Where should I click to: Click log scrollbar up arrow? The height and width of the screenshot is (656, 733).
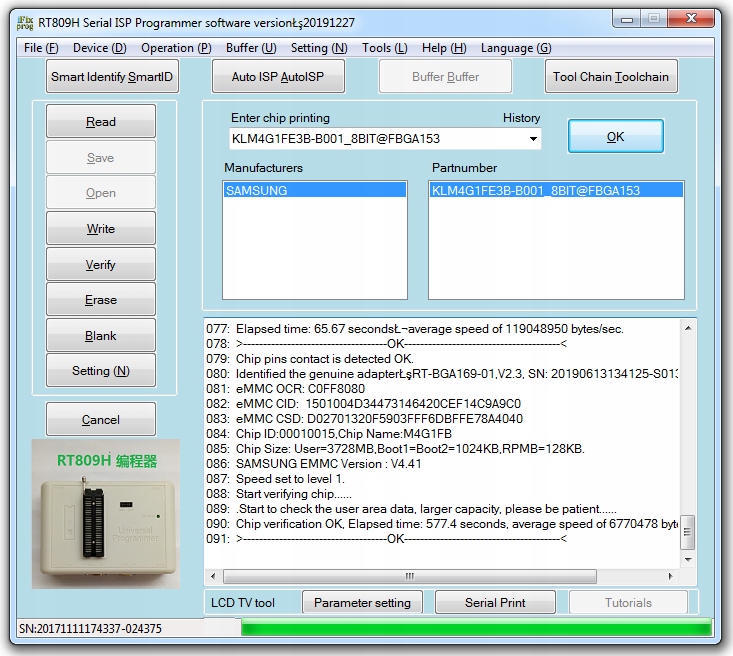tap(688, 328)
